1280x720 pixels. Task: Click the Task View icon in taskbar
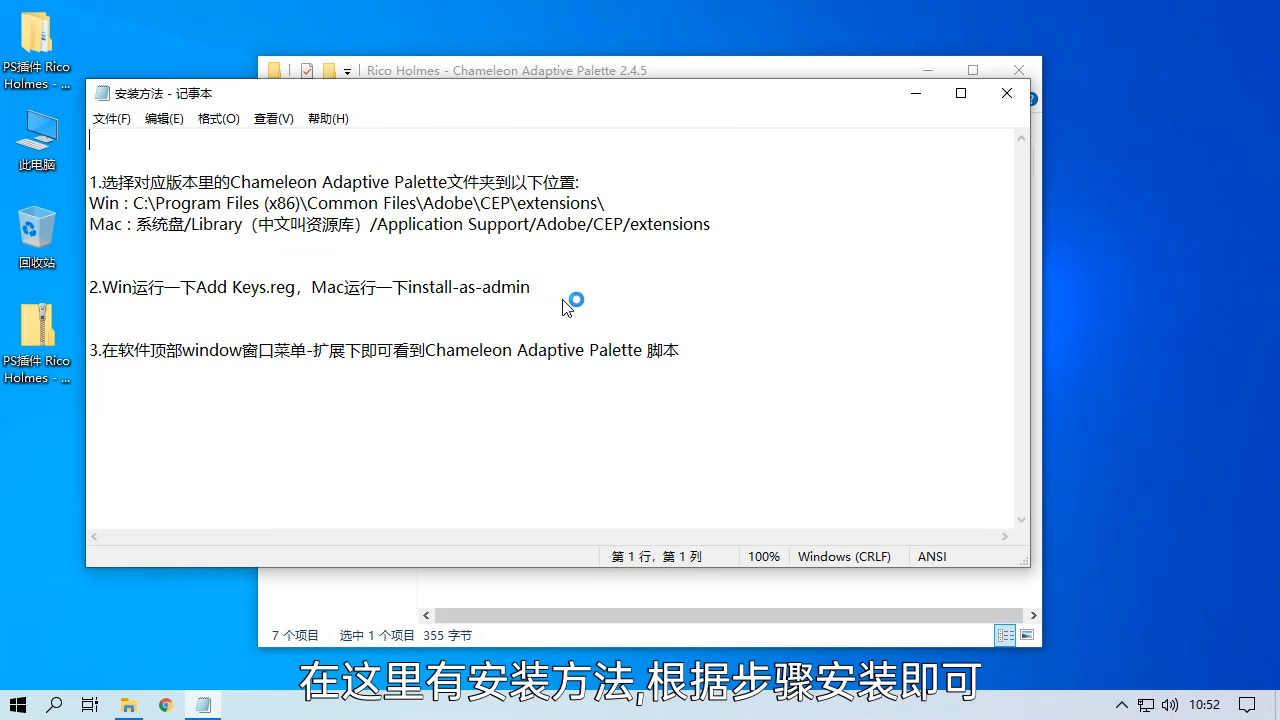pos(89,705)
